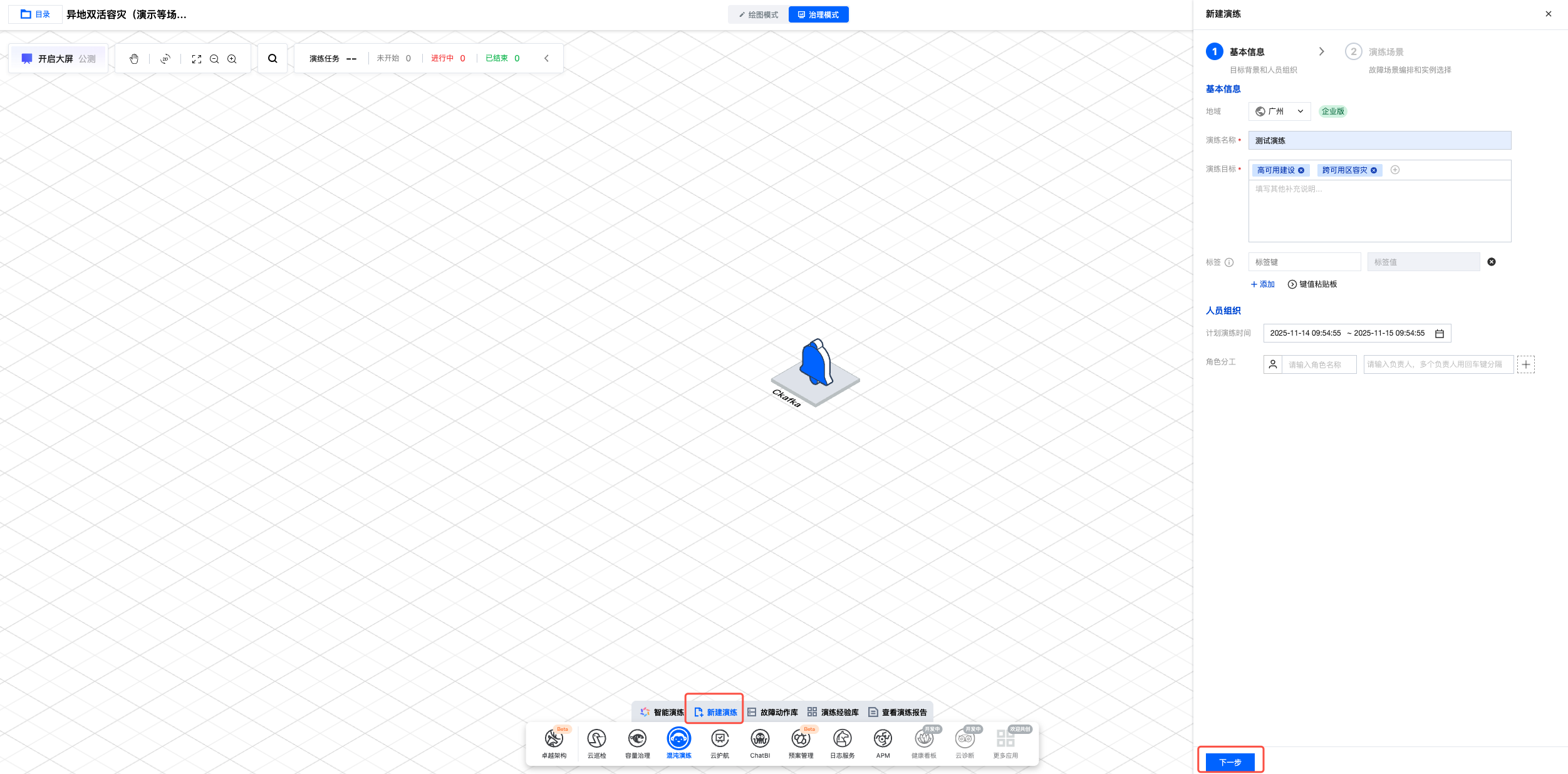Click the fit-to-screen expand icon
1568x774 pixels.
197,59
